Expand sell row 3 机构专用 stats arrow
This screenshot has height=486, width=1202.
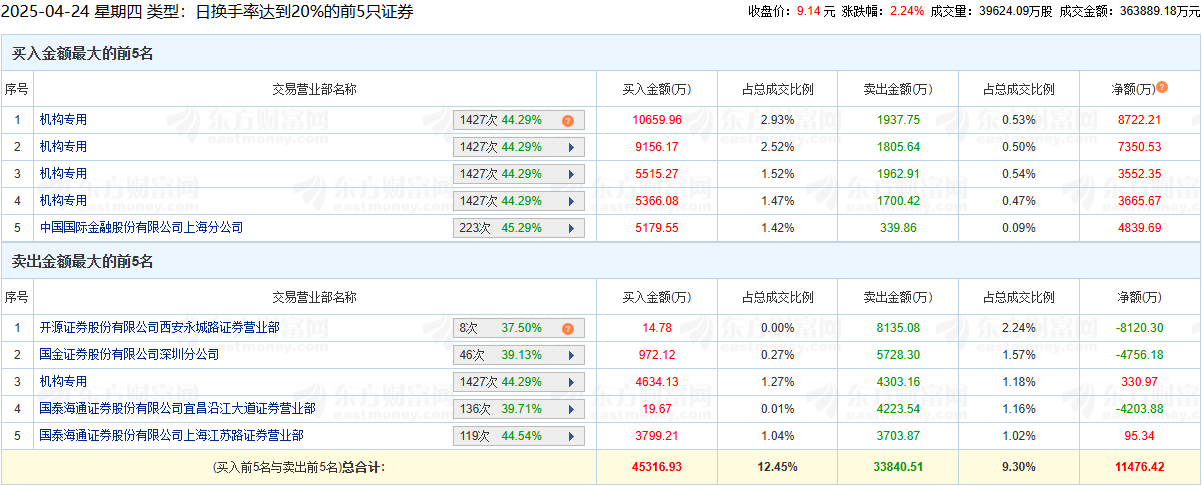click(x=571, y=382)
